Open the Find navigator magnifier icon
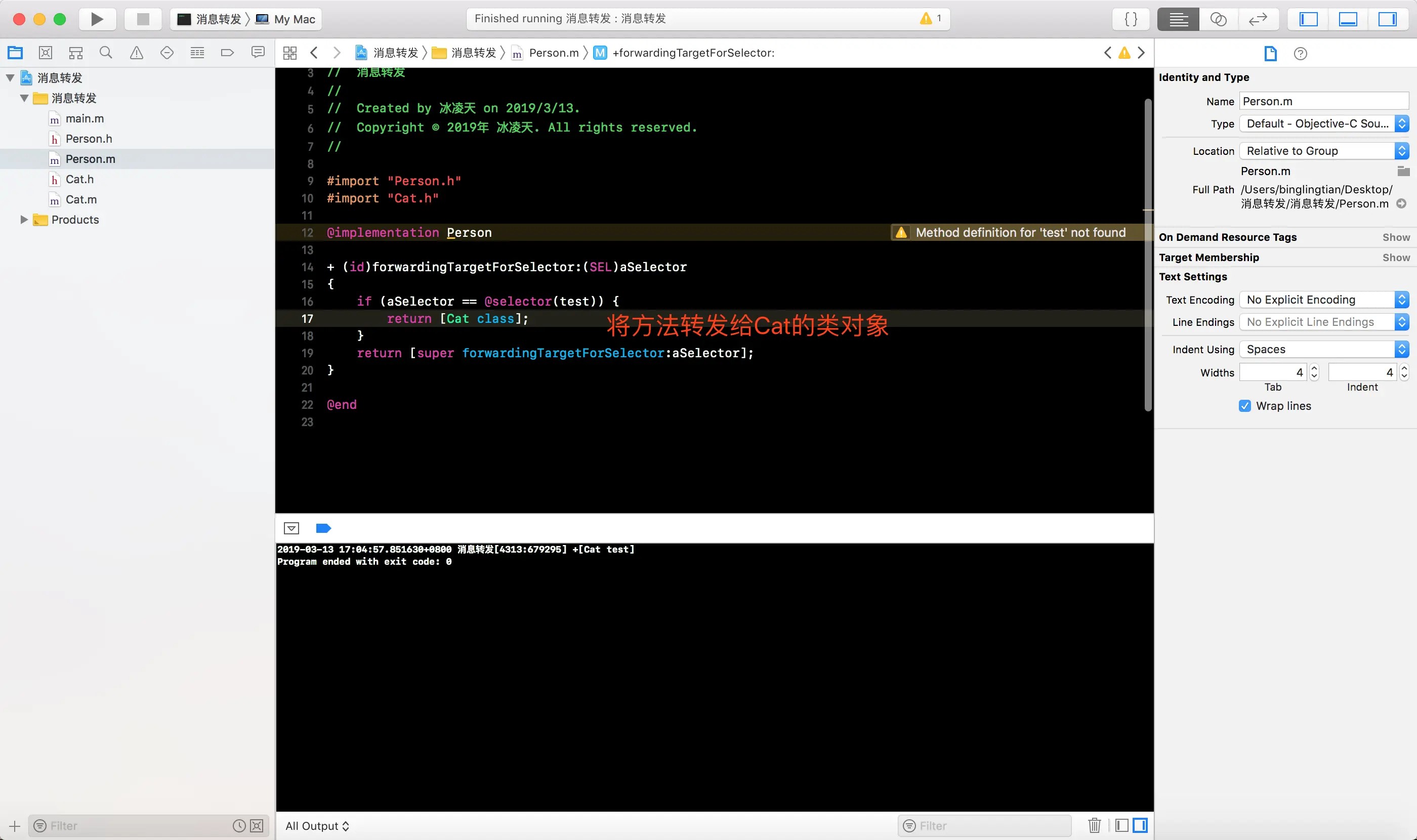 106,53
